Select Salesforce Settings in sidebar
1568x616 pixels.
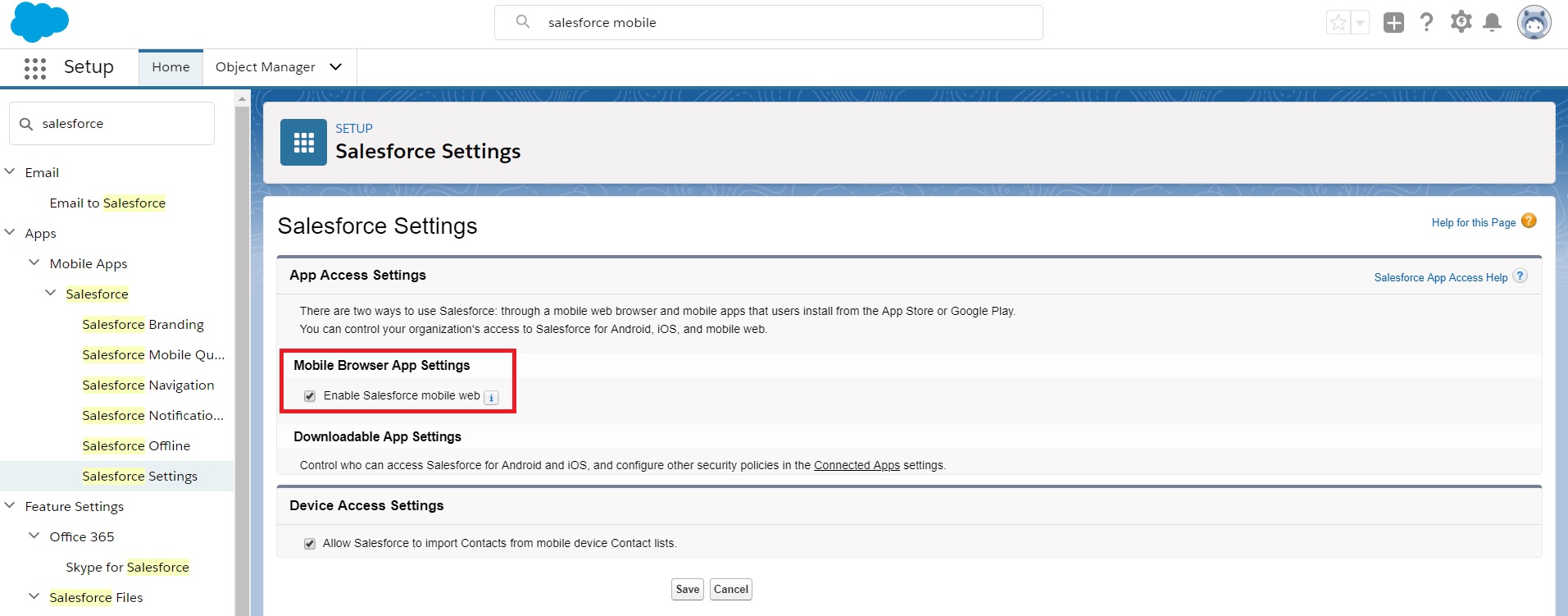(x=139, y=476)
